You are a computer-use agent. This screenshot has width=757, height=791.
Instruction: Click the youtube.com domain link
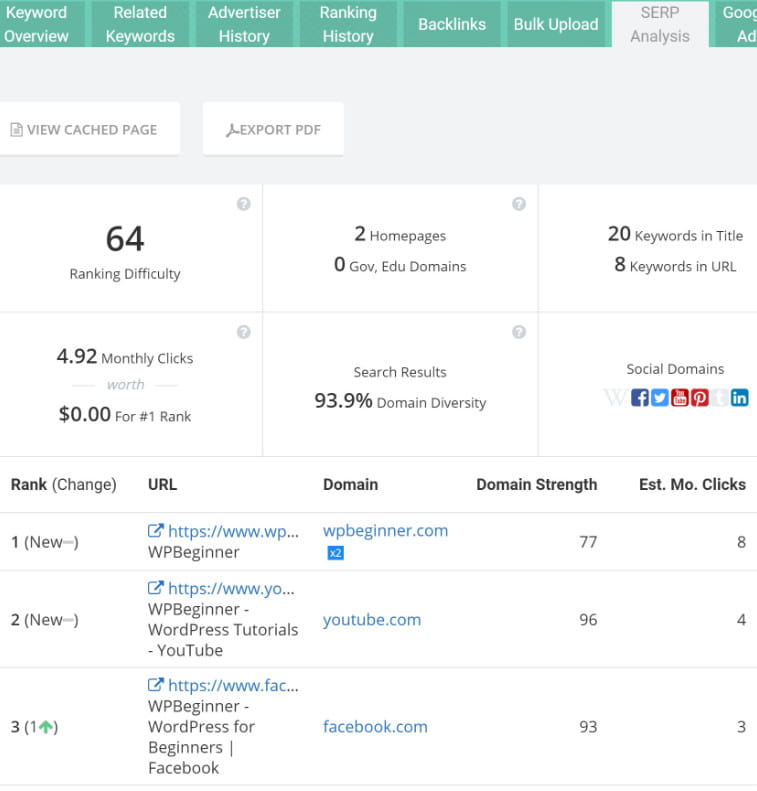click(x=372, y=619)
